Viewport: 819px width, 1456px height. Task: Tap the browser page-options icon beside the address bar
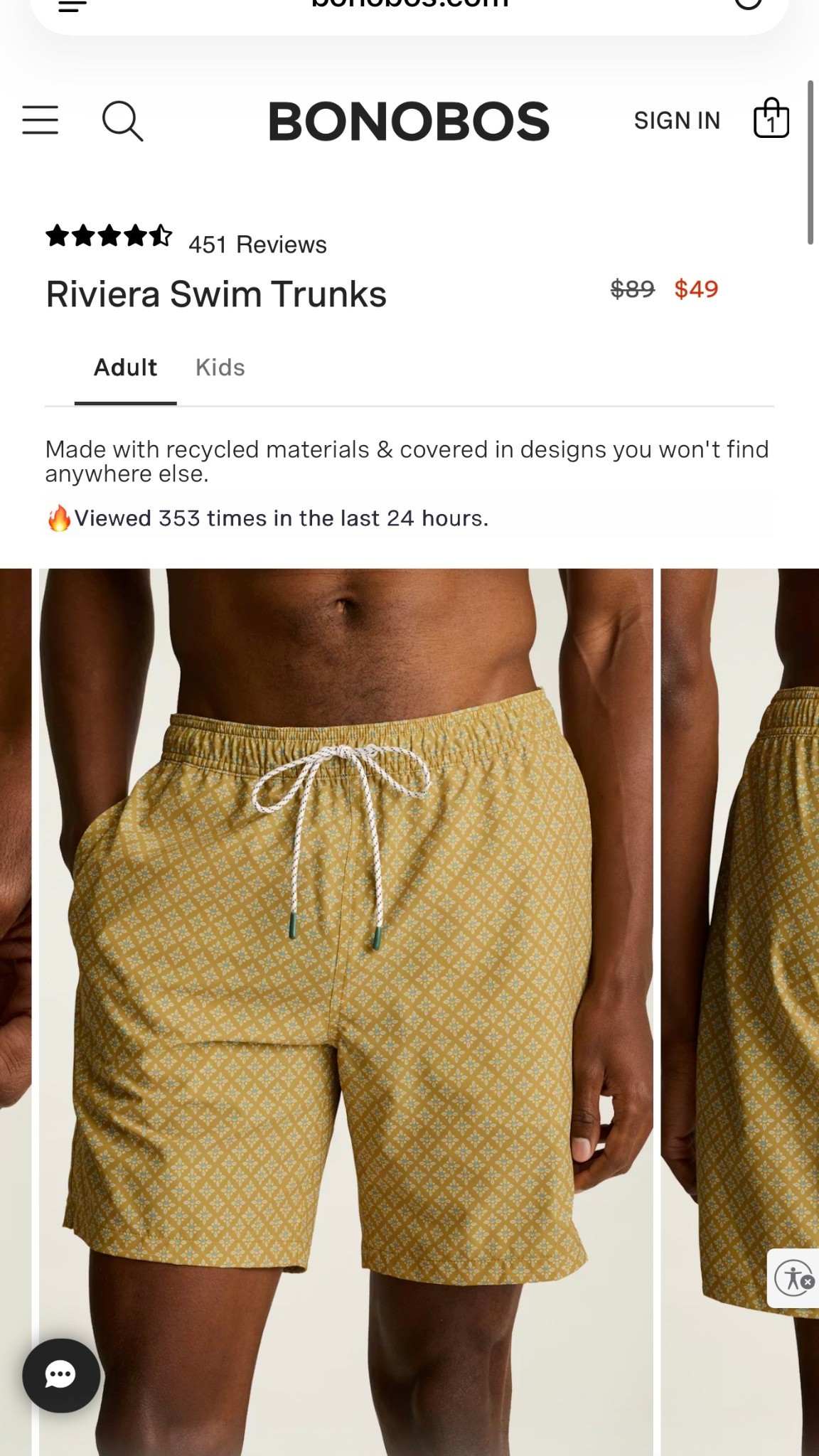coord(73,6)
